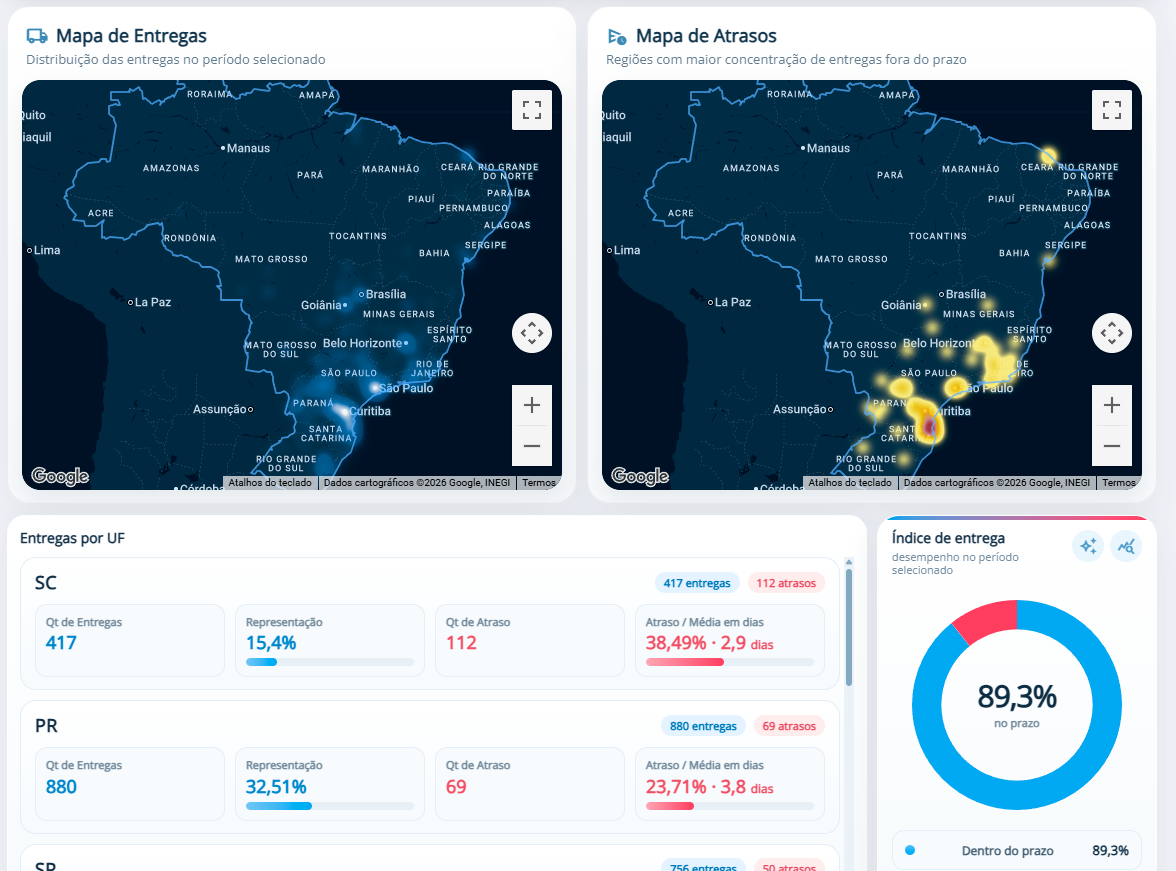Zoom out on the Mapa de Atrasos
The height and width of the screenshot is (871, 1176).
coord(1112,446)
